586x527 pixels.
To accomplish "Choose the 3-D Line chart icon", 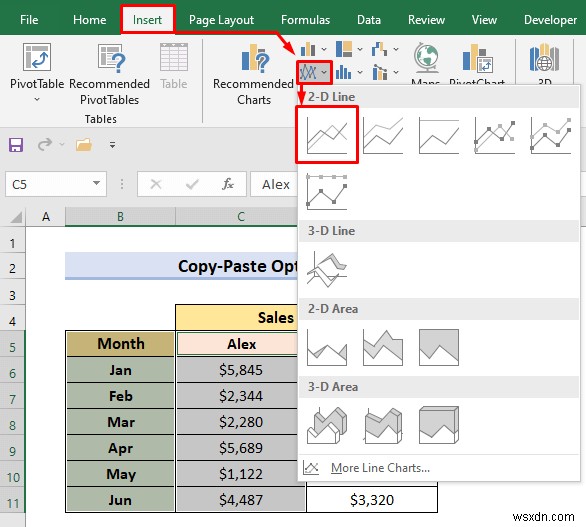I will click(327, 268).
